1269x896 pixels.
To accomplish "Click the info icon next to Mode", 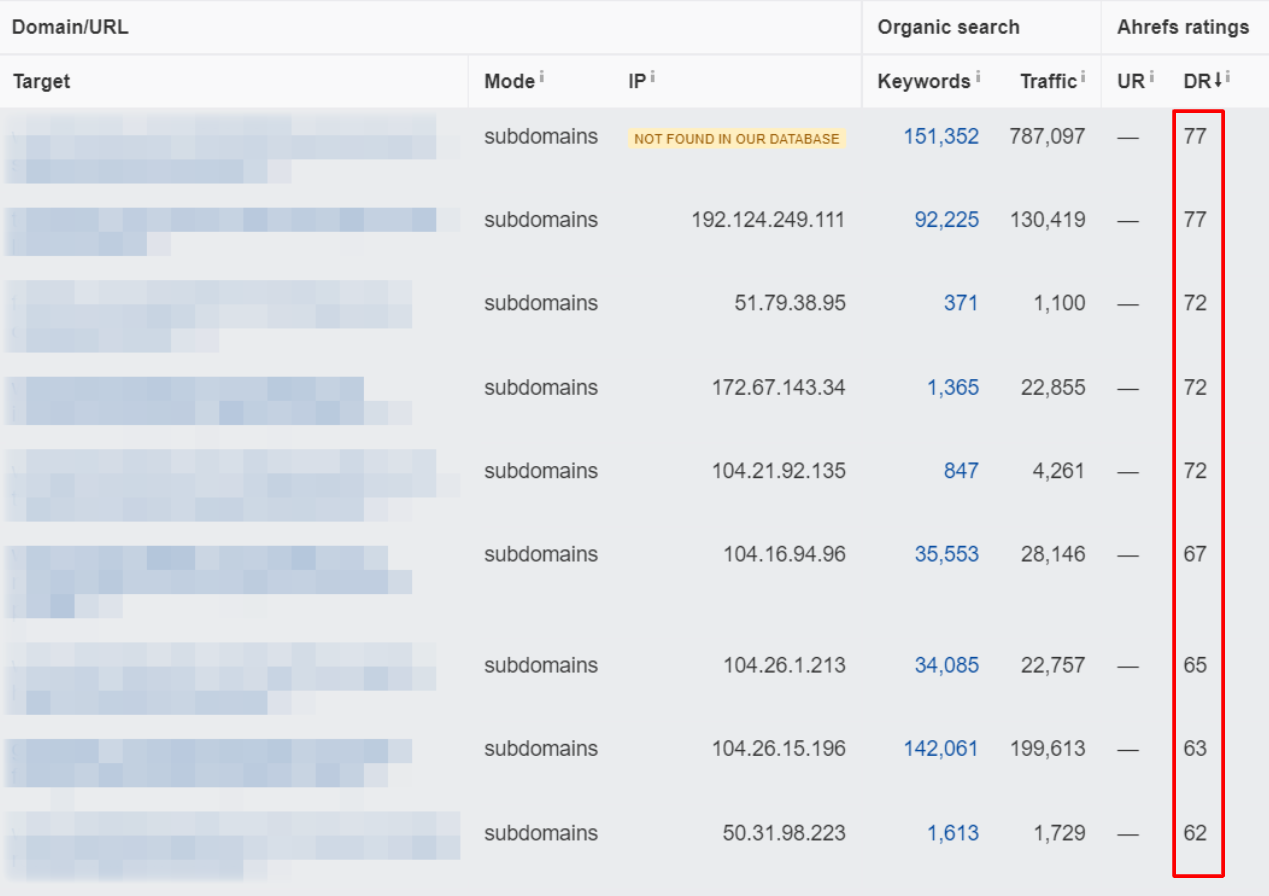I will (x=541, y=76).
